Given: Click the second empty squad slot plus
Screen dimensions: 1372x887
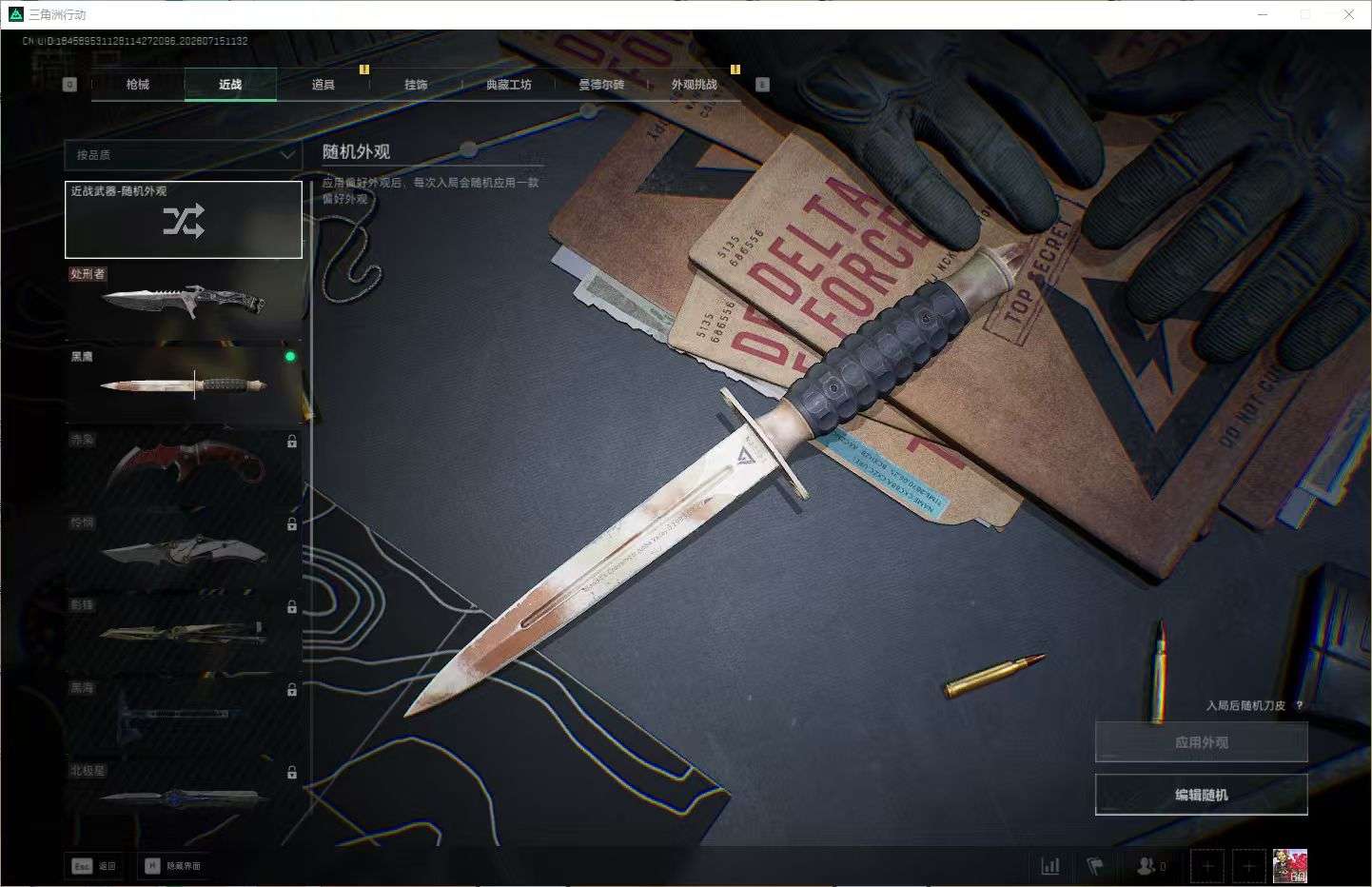Looking at the screenshot, I should 1249,866.
